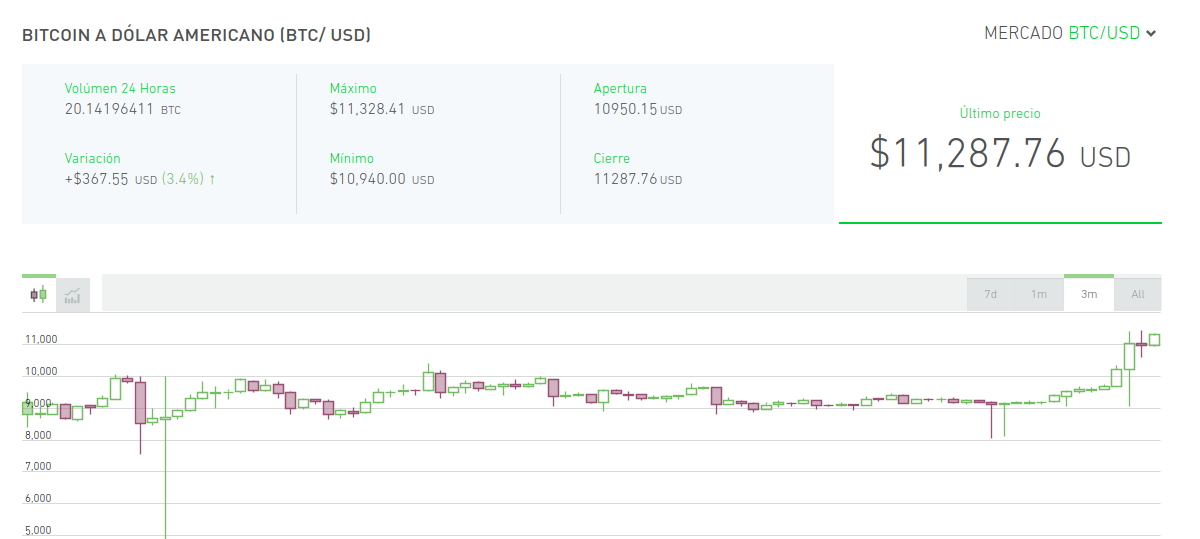Click the minimum value $10,940.00 USD
This screenshot has height=539, width=1200.
click(x=382, y=179)
